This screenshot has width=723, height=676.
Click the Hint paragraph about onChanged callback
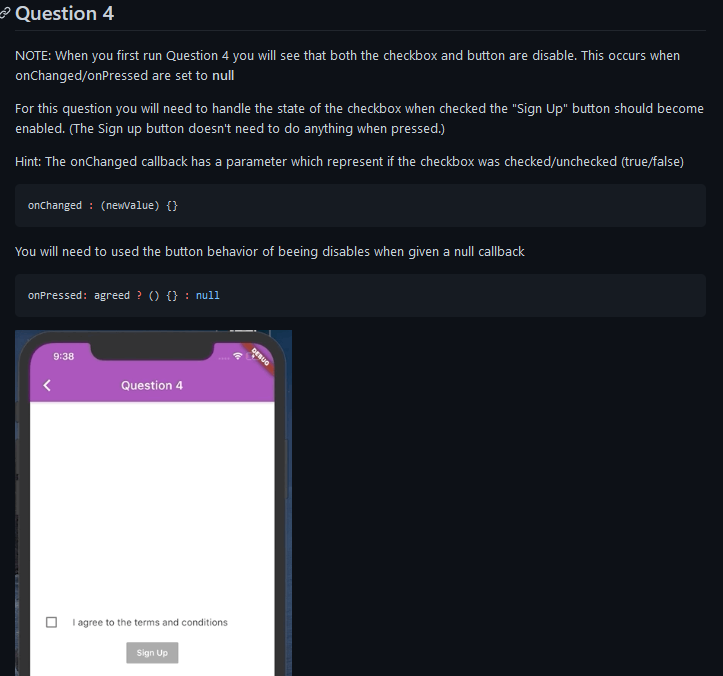[x=350, y=162]
